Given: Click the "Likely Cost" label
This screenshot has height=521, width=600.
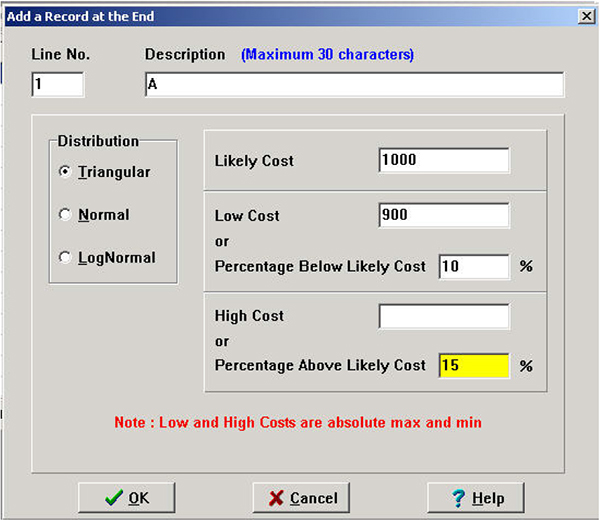Looking at the screenshot, I should click(254, 161).
